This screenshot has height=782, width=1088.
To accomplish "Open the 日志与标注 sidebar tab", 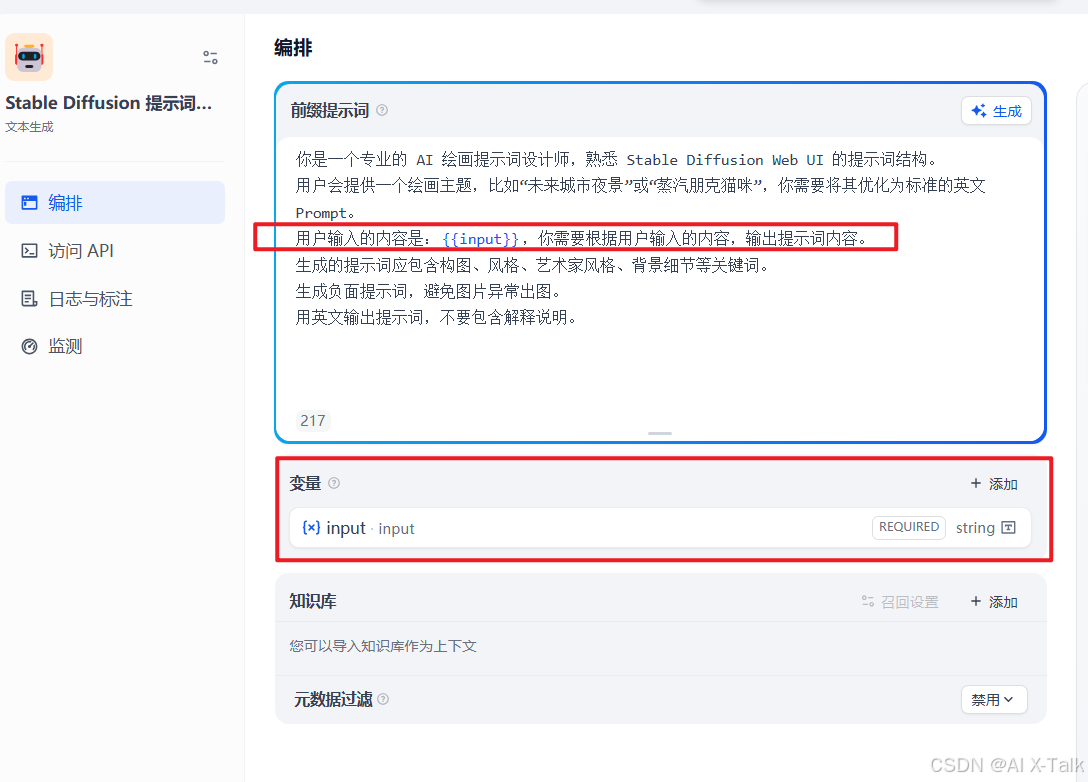I will click(114, 298).
